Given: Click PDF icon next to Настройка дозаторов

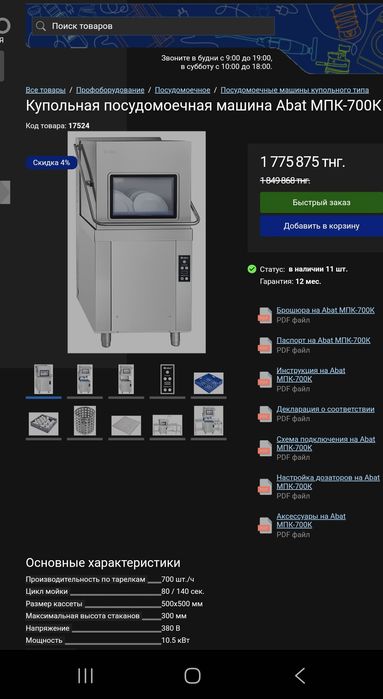Looking at the screenshot, I should (x=265, y=486).
